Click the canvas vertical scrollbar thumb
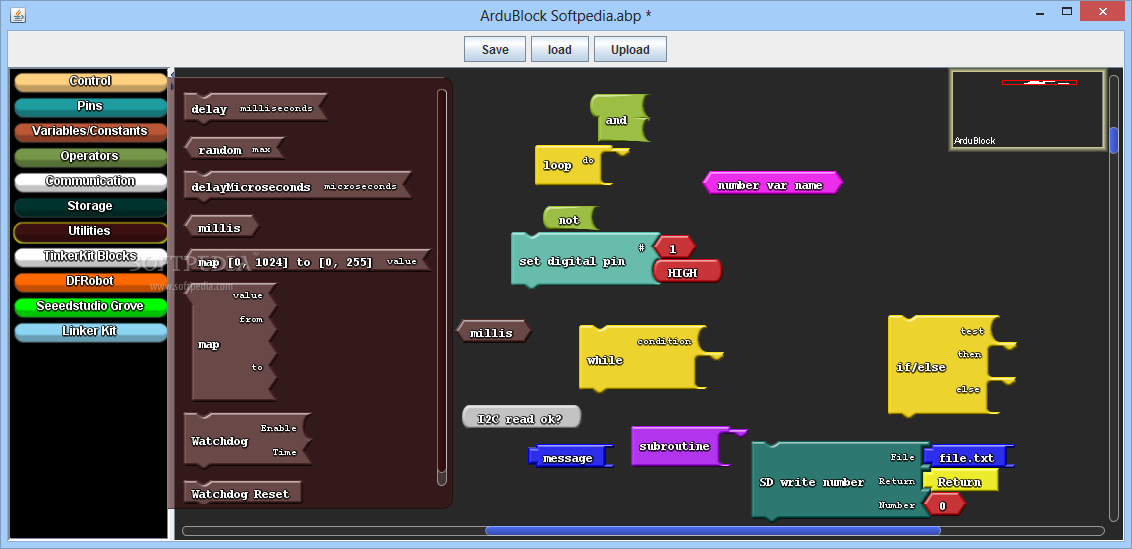This screenshot has height=549, width=1132. (x=1114, y=139)
